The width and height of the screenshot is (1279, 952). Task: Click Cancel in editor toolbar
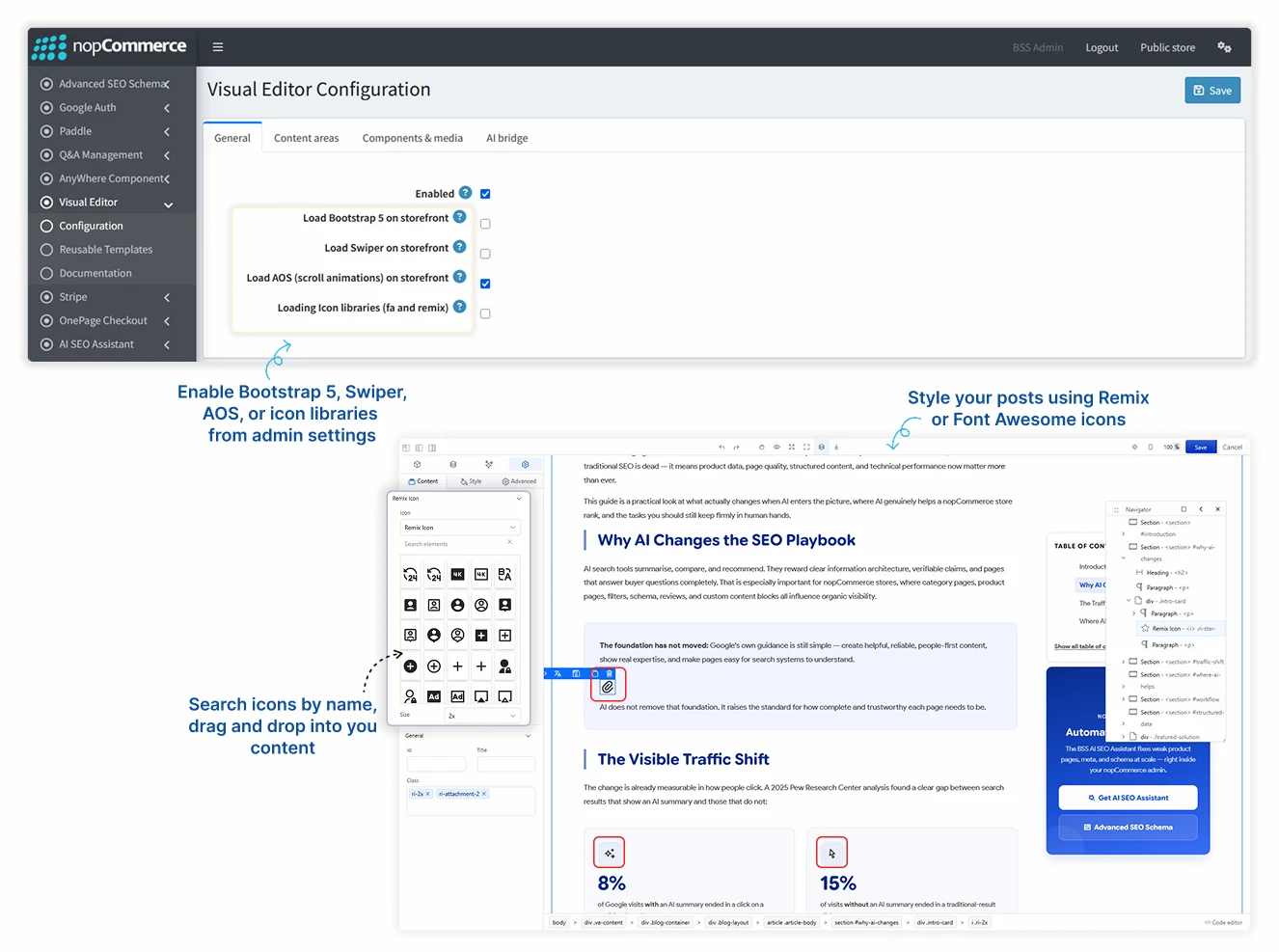pyautogui.click(x=1233, y=448)
